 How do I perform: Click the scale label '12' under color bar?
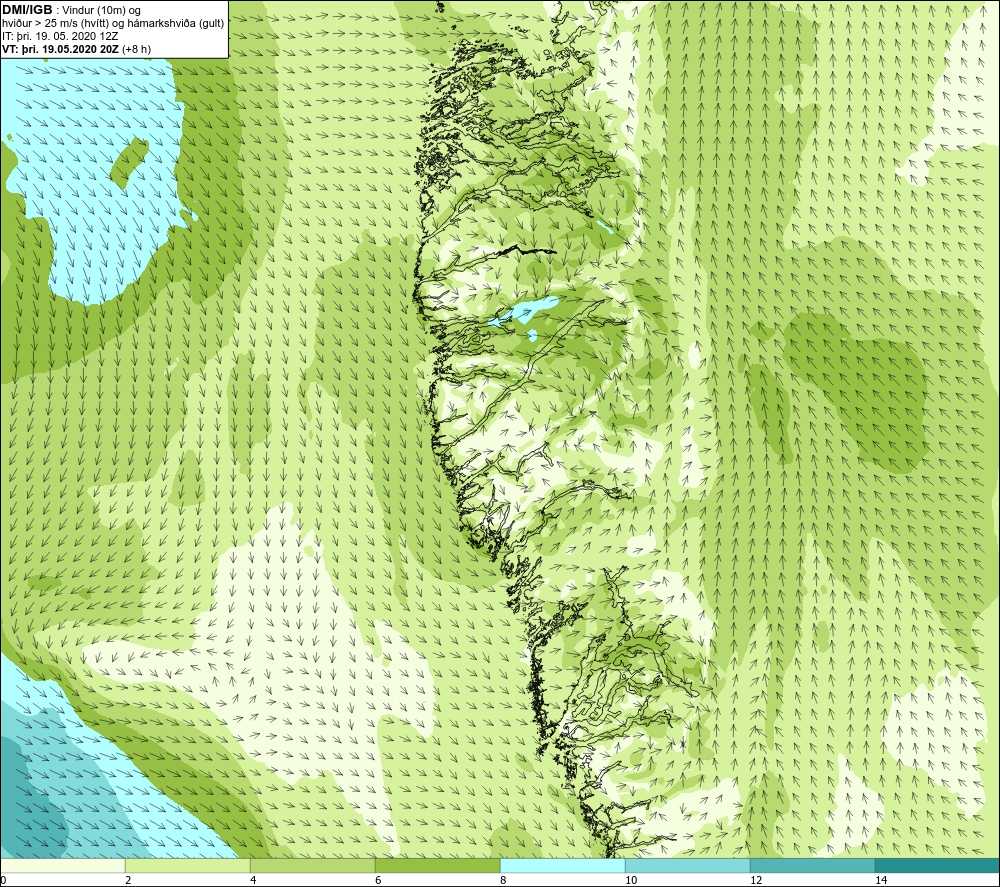[x=756, y=880]
